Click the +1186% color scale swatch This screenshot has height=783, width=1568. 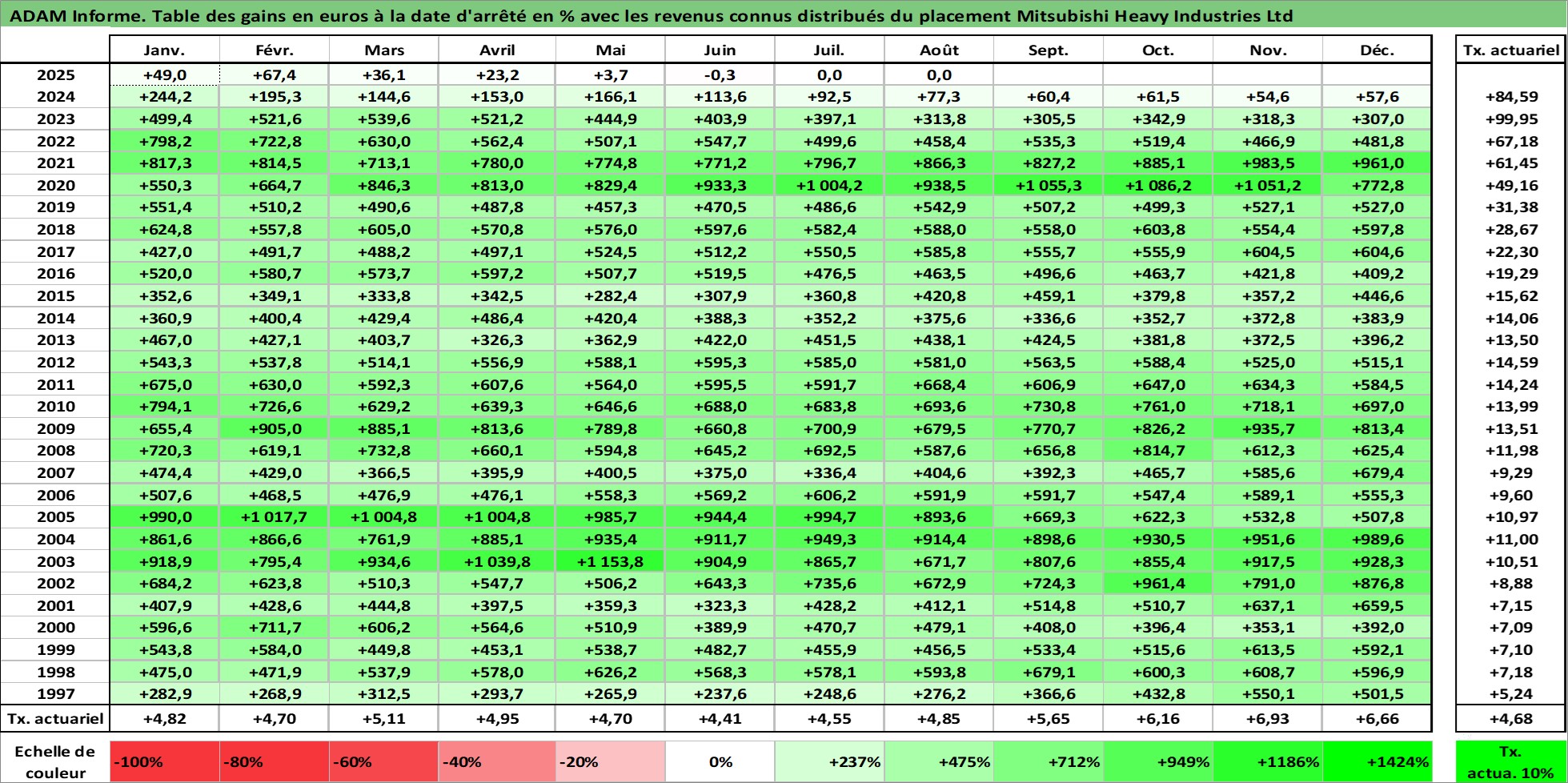pos(1268,762)
